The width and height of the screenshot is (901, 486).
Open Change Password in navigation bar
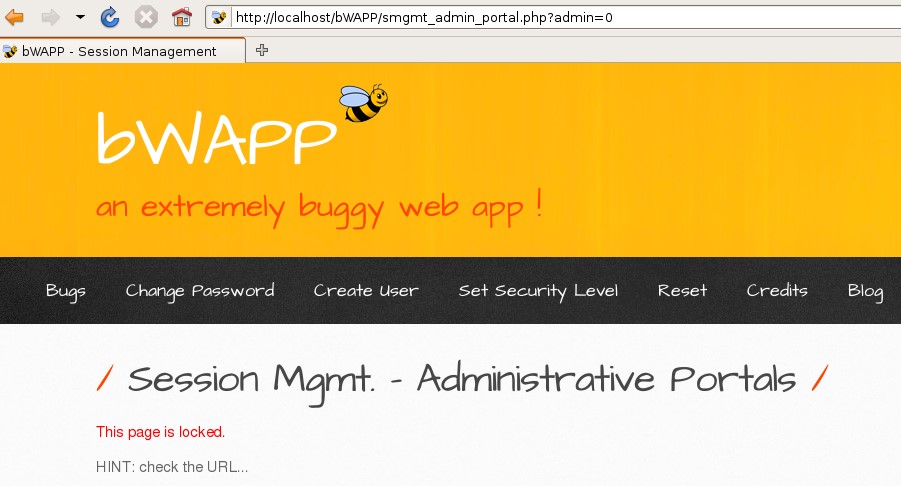coord(200,291)
